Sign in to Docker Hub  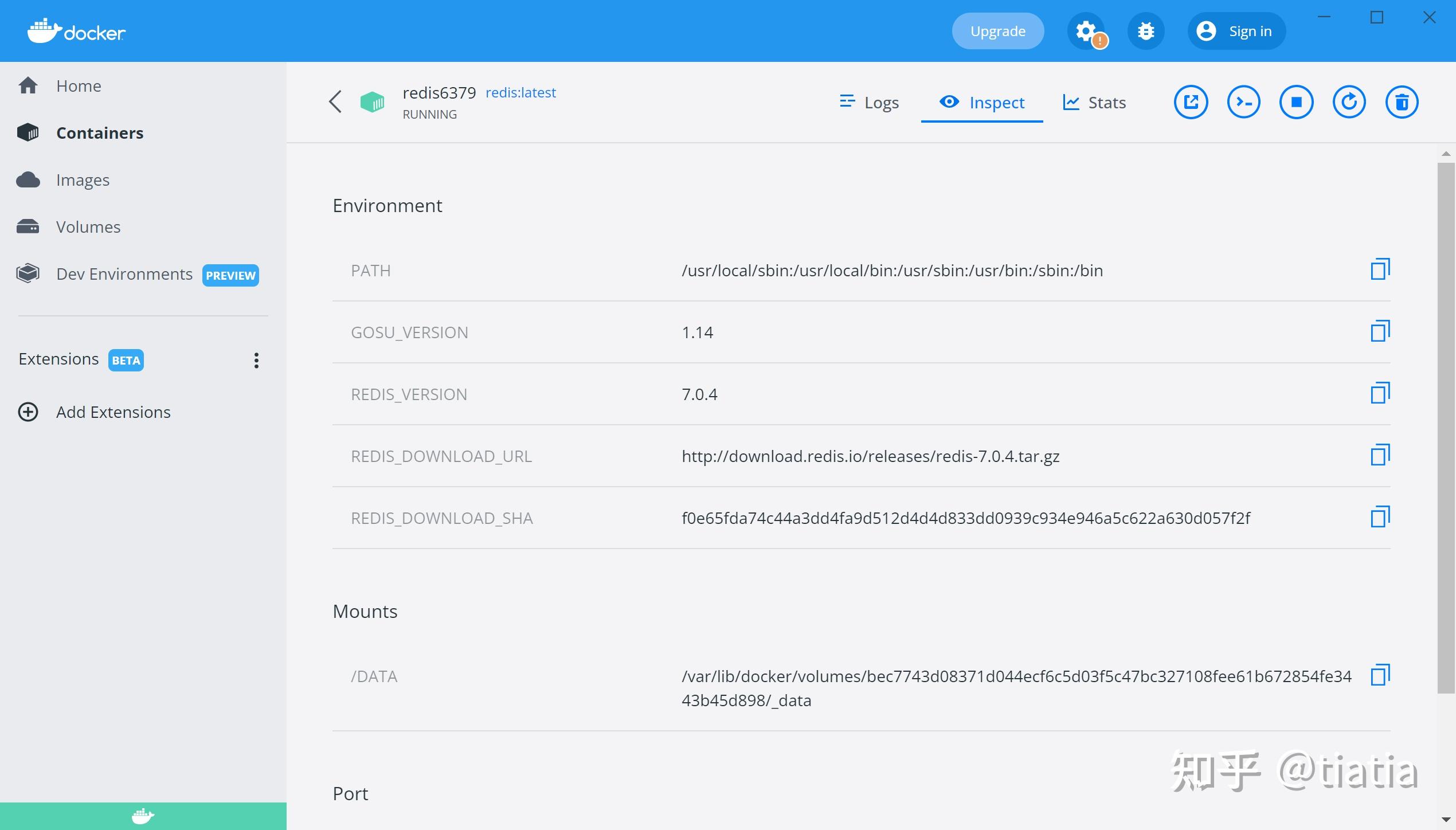(x=1236, y=31)
